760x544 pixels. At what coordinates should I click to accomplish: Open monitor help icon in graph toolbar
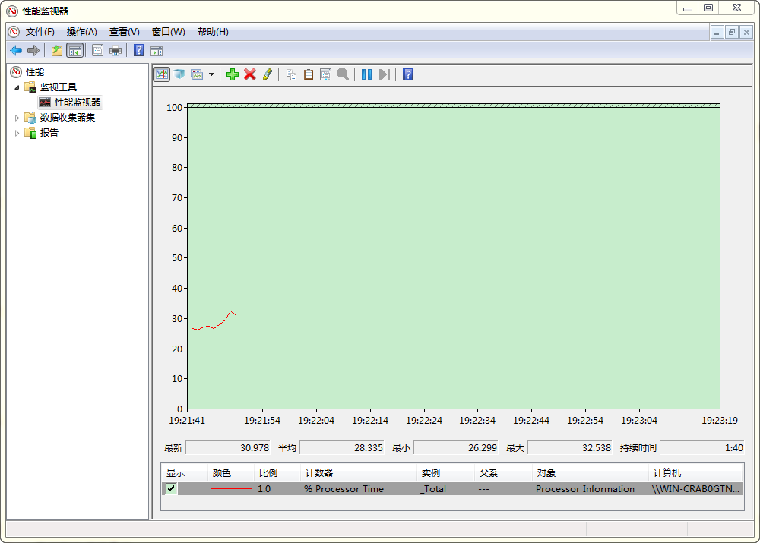click(407, 74)
